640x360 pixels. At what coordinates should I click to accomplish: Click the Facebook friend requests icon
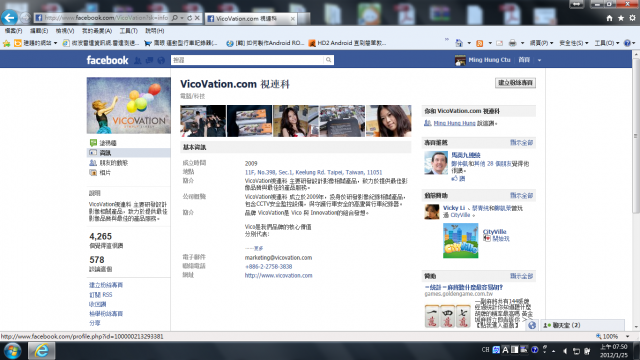(x=138, y=60)
